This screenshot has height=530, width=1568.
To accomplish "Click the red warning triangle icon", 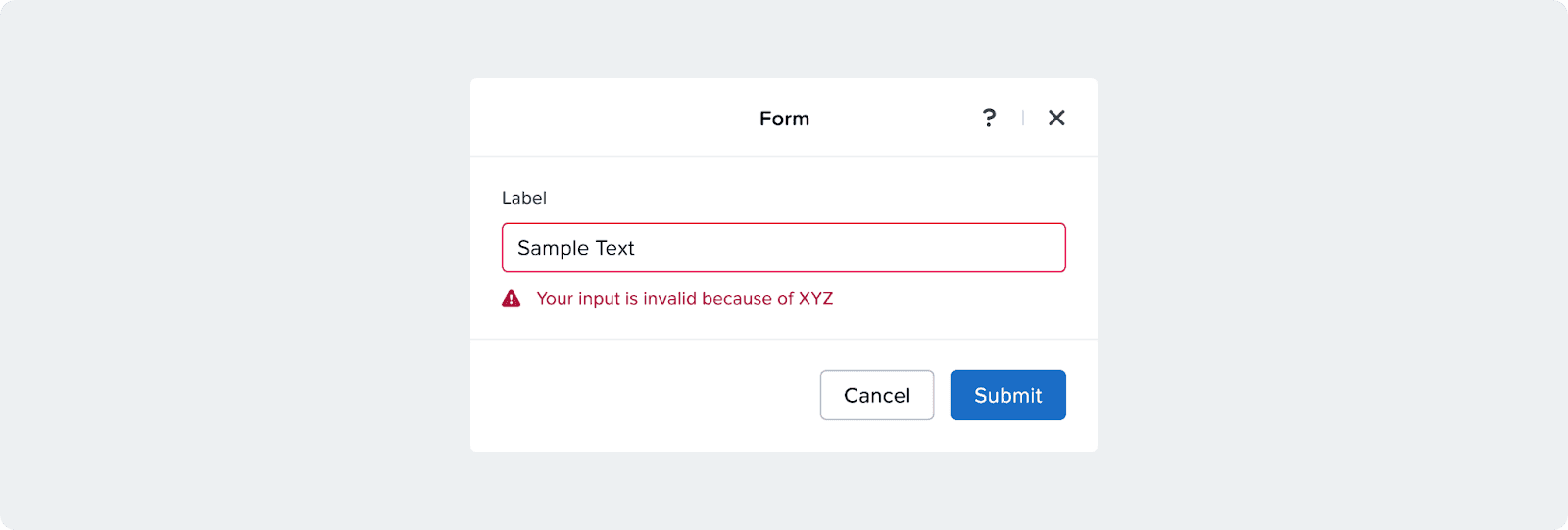I will [512, 299].
